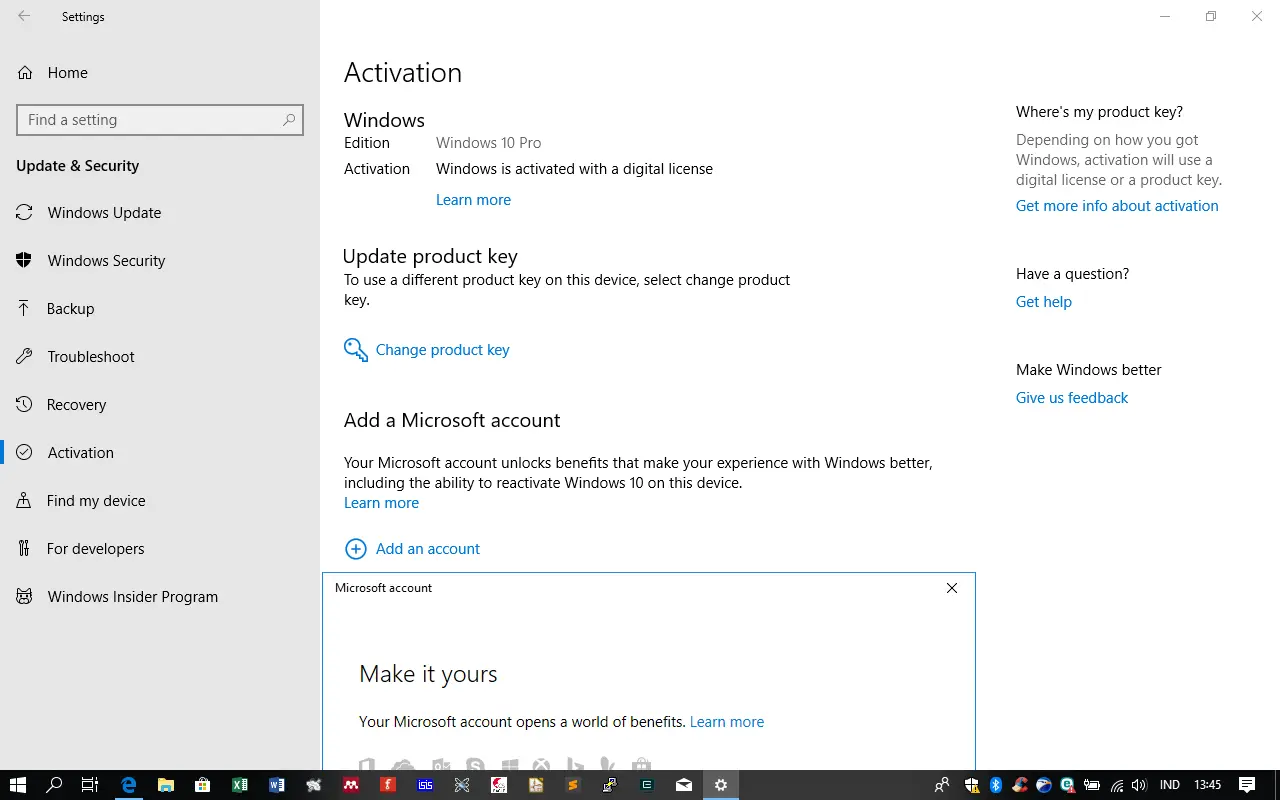Click Learn more under the Activation status
1280x800 pixels.
(x=473, y=200)
